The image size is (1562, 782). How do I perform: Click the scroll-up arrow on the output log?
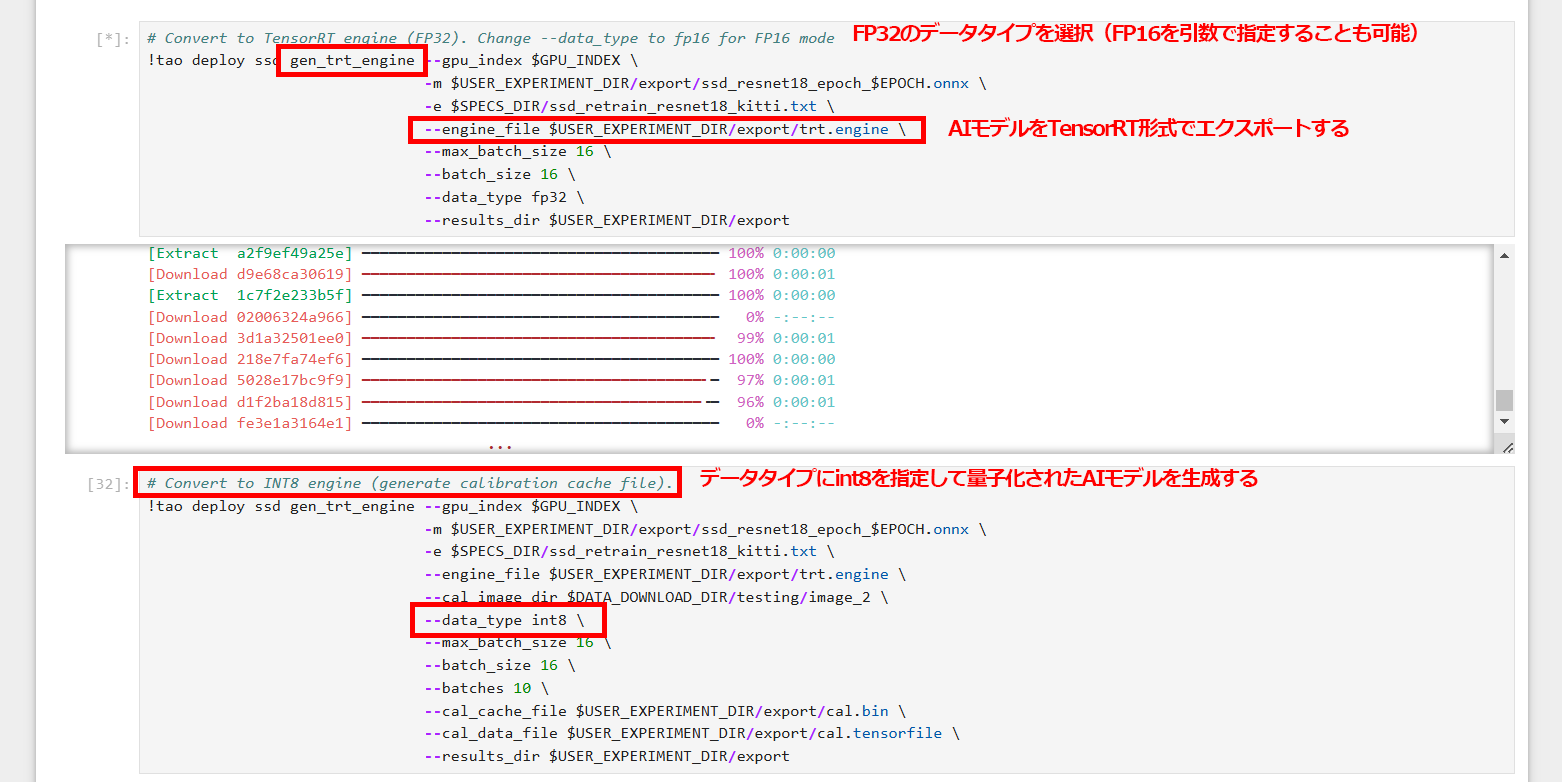coord(1506,256)
